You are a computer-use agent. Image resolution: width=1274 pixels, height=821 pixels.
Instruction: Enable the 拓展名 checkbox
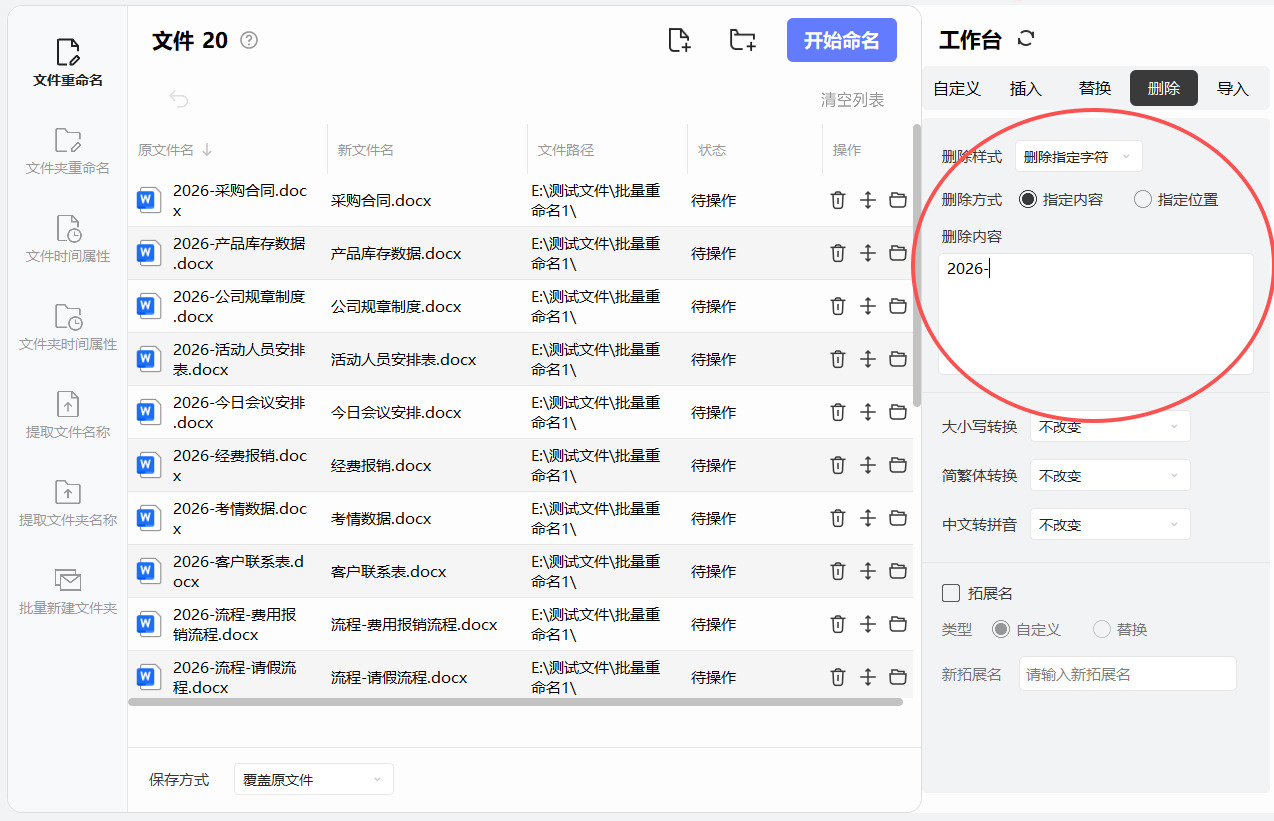[x=951, y=593]
